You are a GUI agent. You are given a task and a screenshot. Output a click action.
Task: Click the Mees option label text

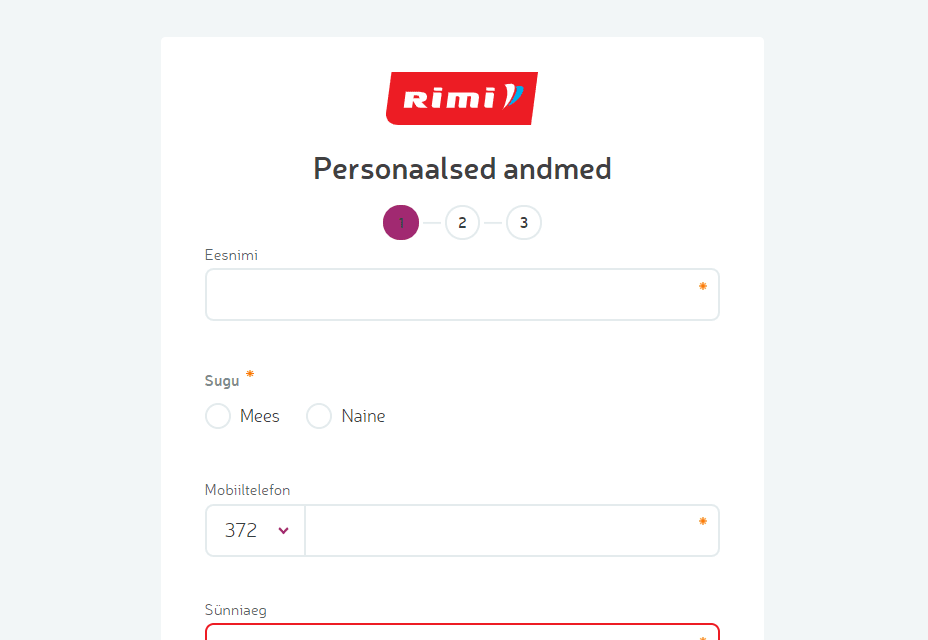coord(260,416)
